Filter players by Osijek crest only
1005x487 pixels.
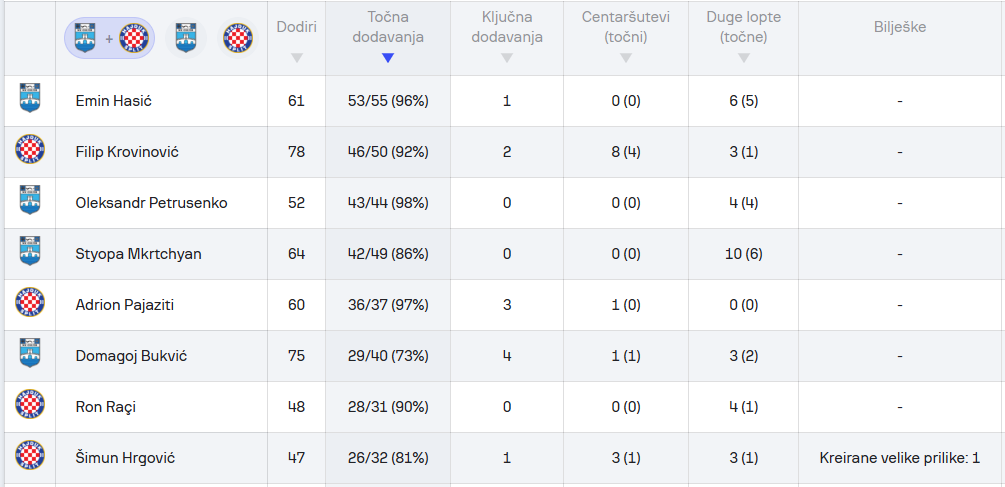point(185,38)
